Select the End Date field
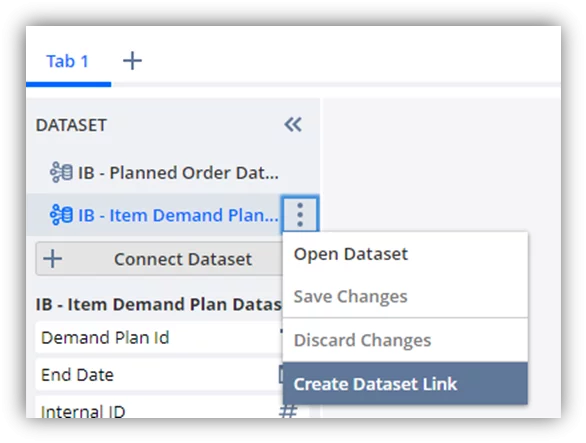The image size is (586, 443). click(x=159, y=375)
